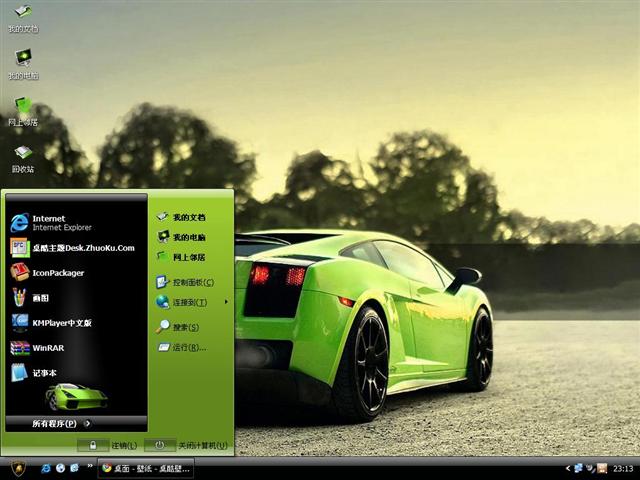The width and height of the screenshot is (640, 480).
Task: Expand hidden system tray icons arrow
Action: pyautogui.click(x=568, y=468)
